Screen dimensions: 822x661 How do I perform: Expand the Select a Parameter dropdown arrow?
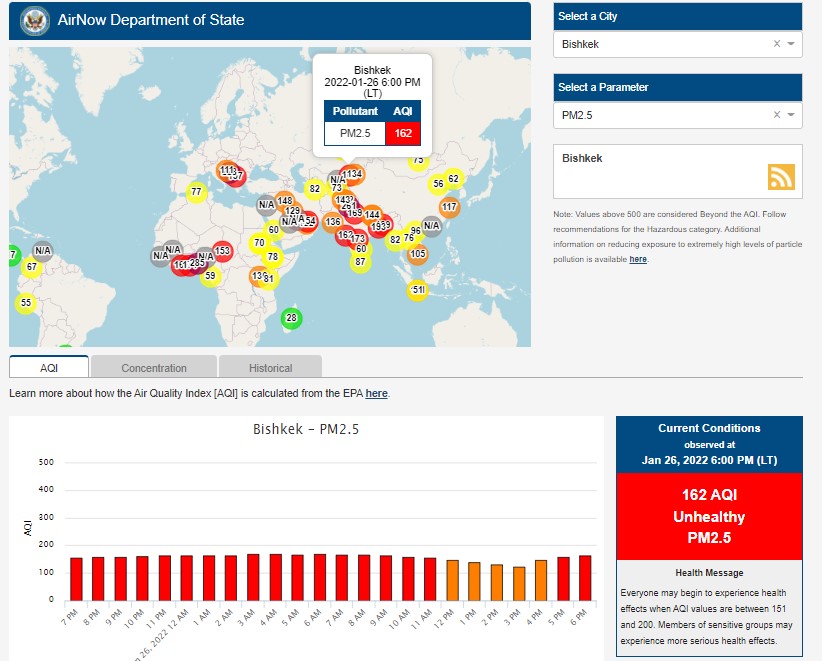point(791,116)
